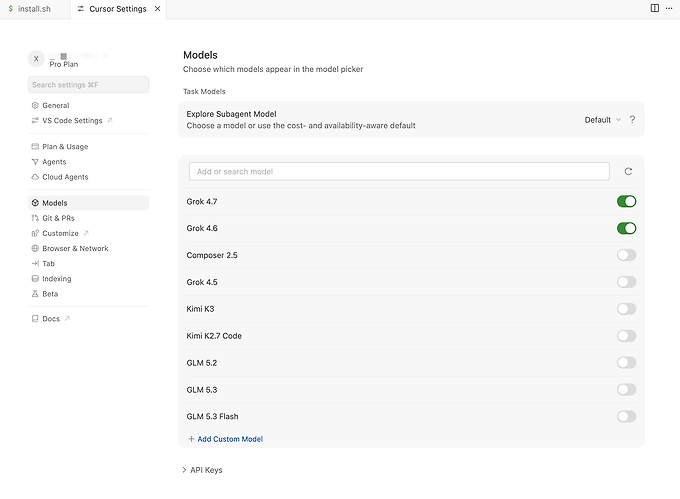Expand the API Keys section

click(203, 470)
